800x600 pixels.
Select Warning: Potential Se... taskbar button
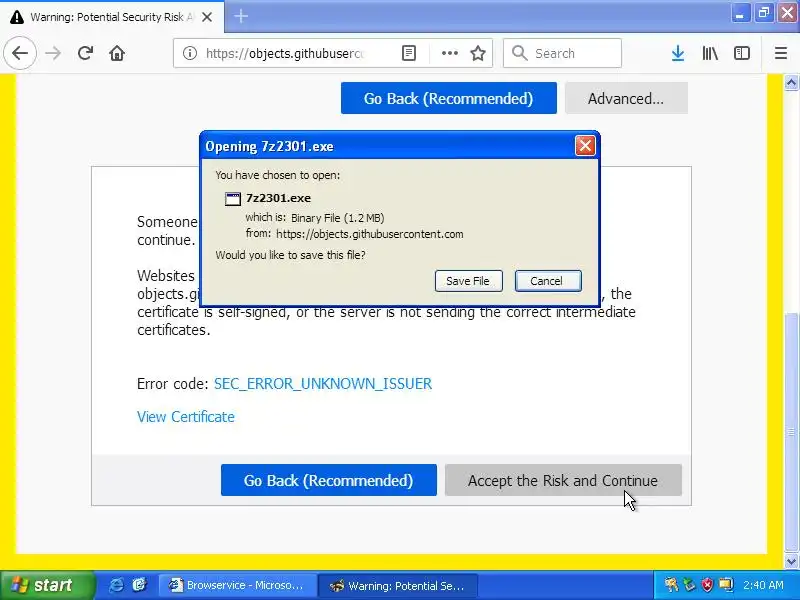tap(398, 585)
